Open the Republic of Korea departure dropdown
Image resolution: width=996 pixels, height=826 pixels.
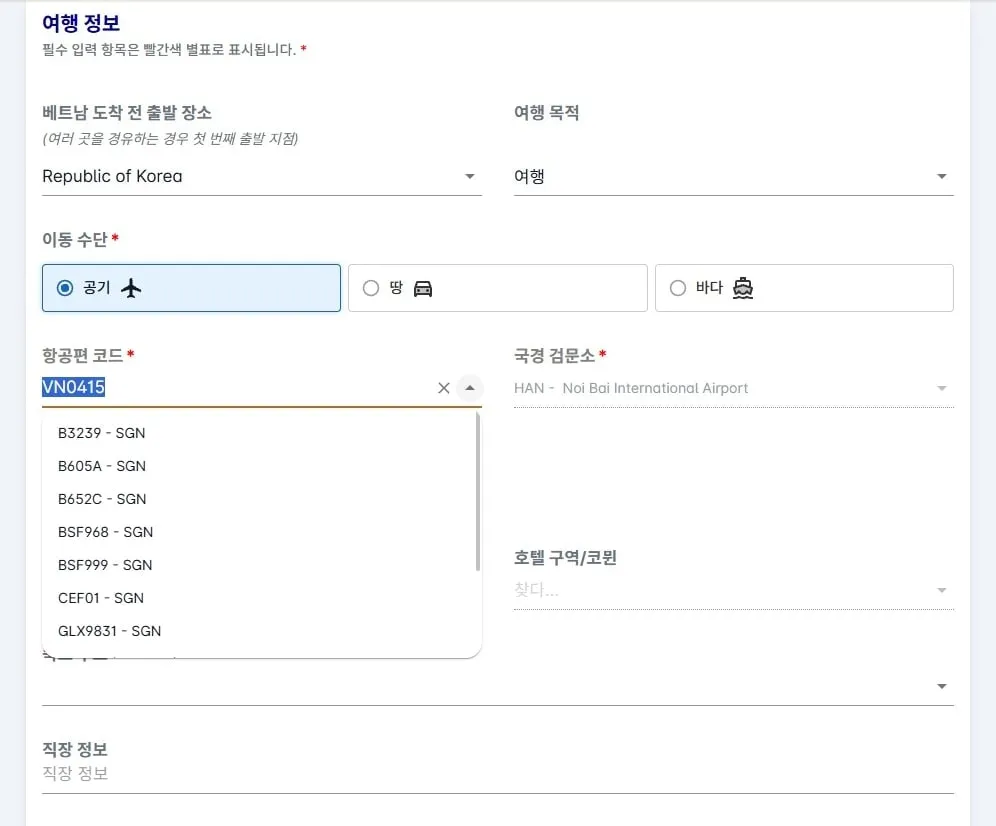tap(262, 176)
